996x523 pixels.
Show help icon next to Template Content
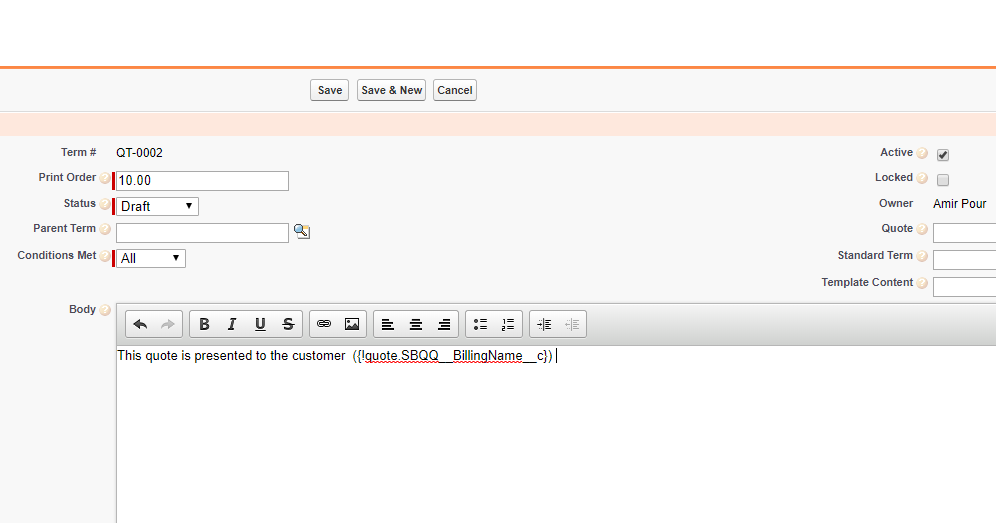coord(922,283)
